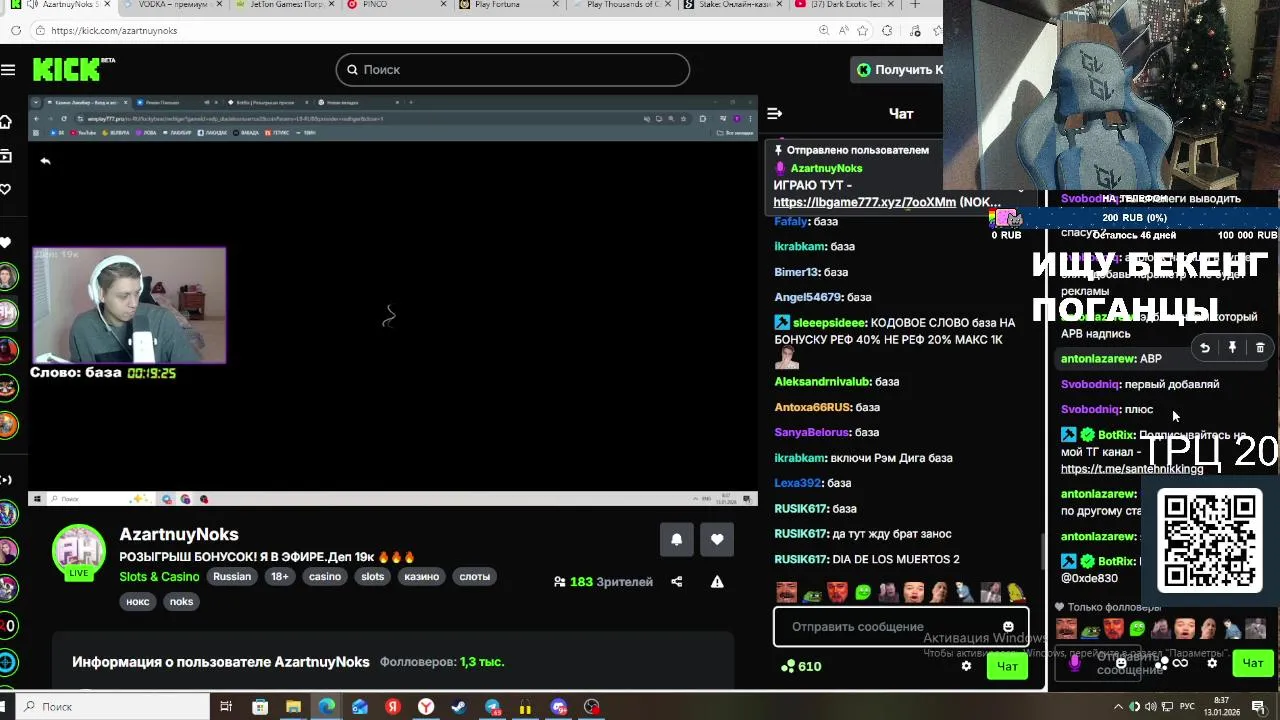Click the Отправить сообщение chat input
The height and width of the screenshot is (720, 1280).
click(x=900, y=627)
